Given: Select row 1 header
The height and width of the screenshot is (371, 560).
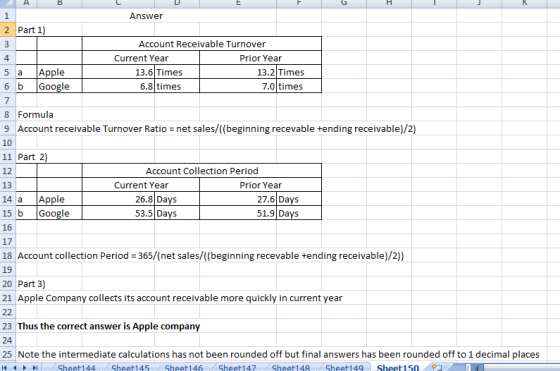Looking at the screenshot, I should tap(7, 16).
